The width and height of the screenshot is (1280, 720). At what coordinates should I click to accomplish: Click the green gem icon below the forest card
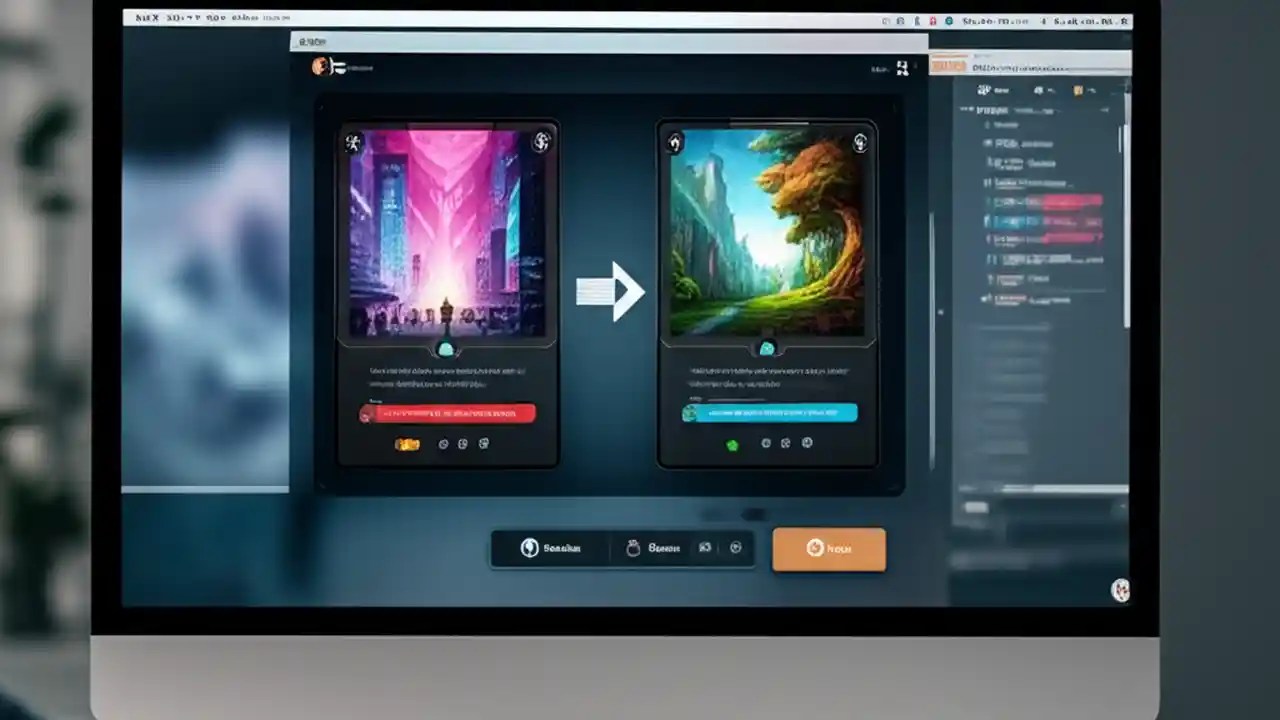(731, 443)
